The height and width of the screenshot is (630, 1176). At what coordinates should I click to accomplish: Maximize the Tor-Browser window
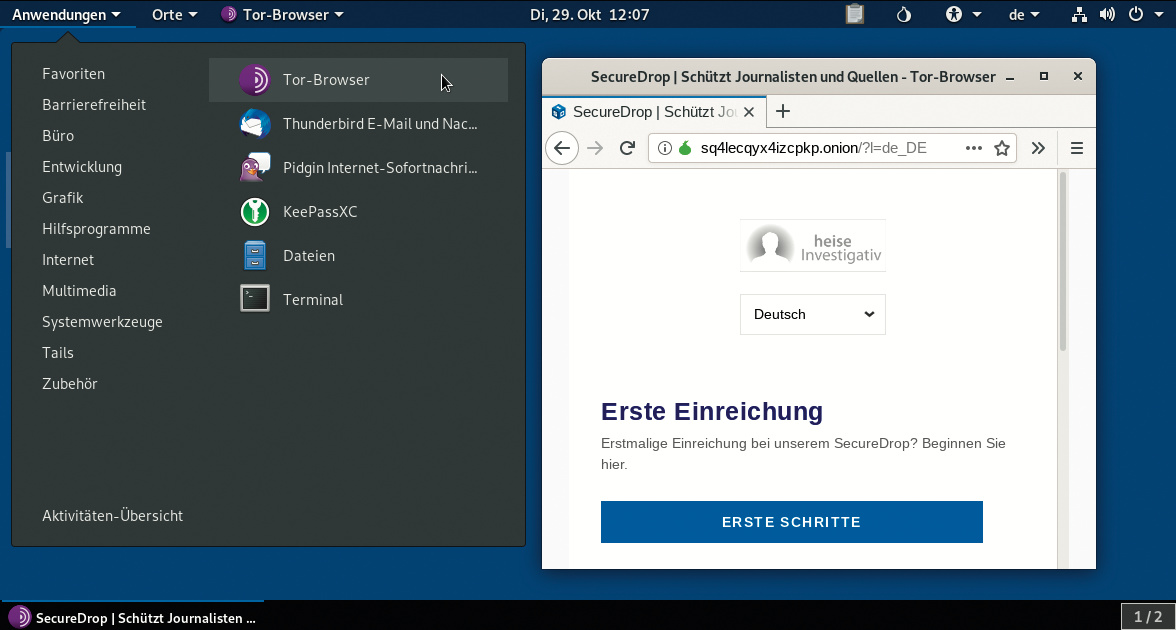point(1043,76)
